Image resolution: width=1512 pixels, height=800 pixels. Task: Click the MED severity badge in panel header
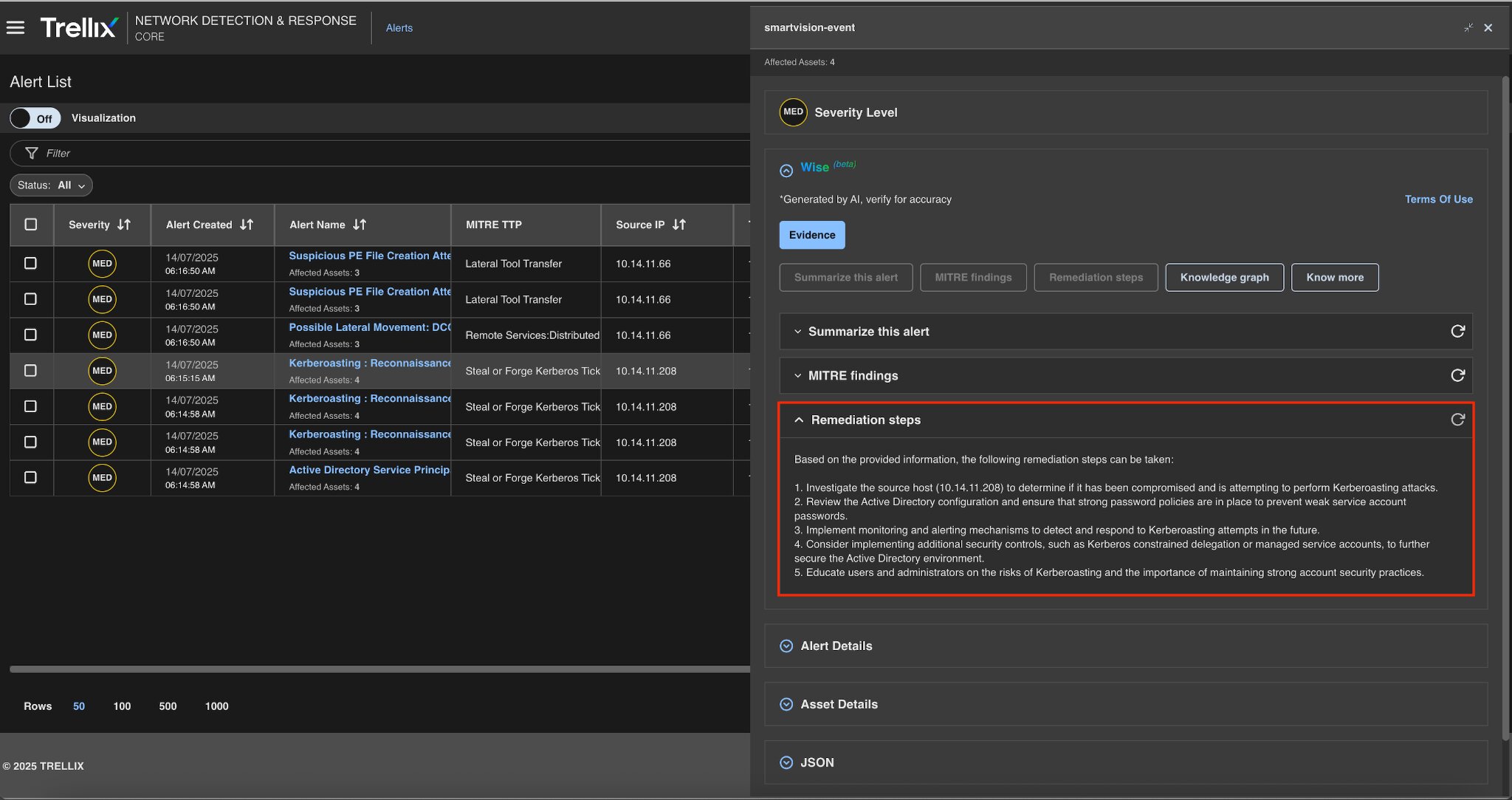pos(793,112)
